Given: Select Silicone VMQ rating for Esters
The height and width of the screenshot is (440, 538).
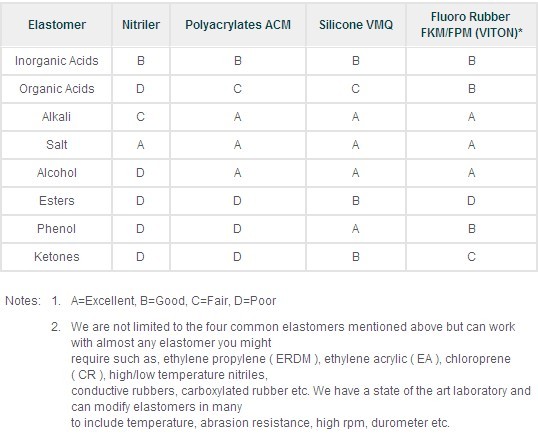Looking at the screenshot, I should pyautogui.click(x=356, y=201).
